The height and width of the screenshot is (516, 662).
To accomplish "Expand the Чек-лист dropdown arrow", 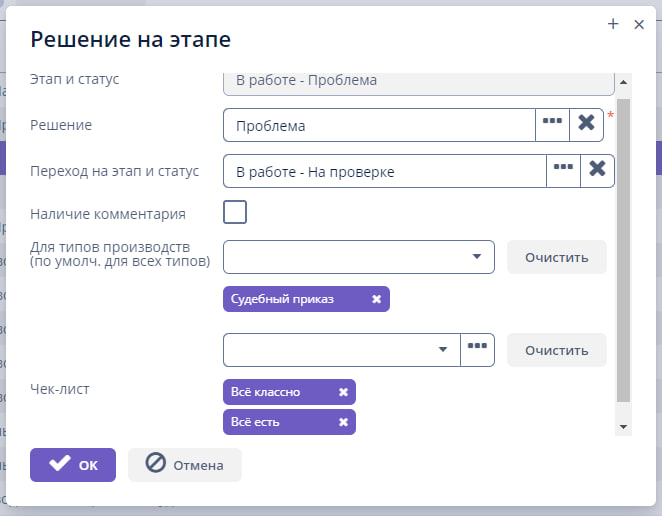I will (443, 350).
